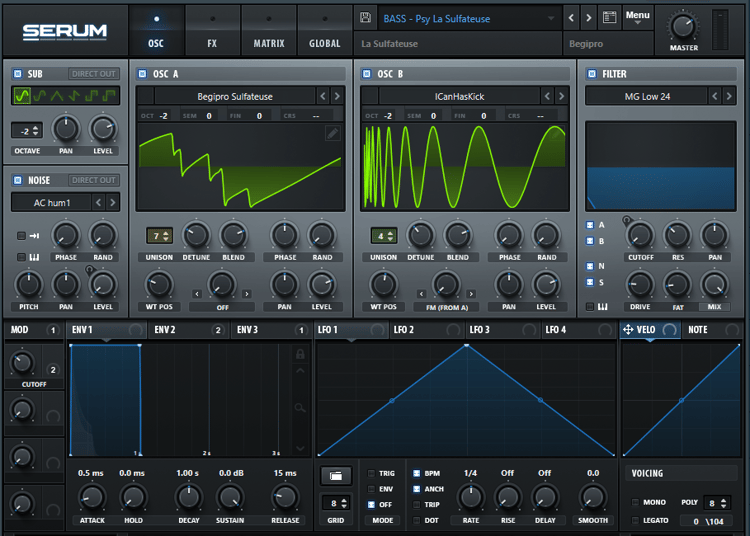The image size is (750, 536).
Task: Select the NOTE modulation tab
Action: tap(712, 329)
